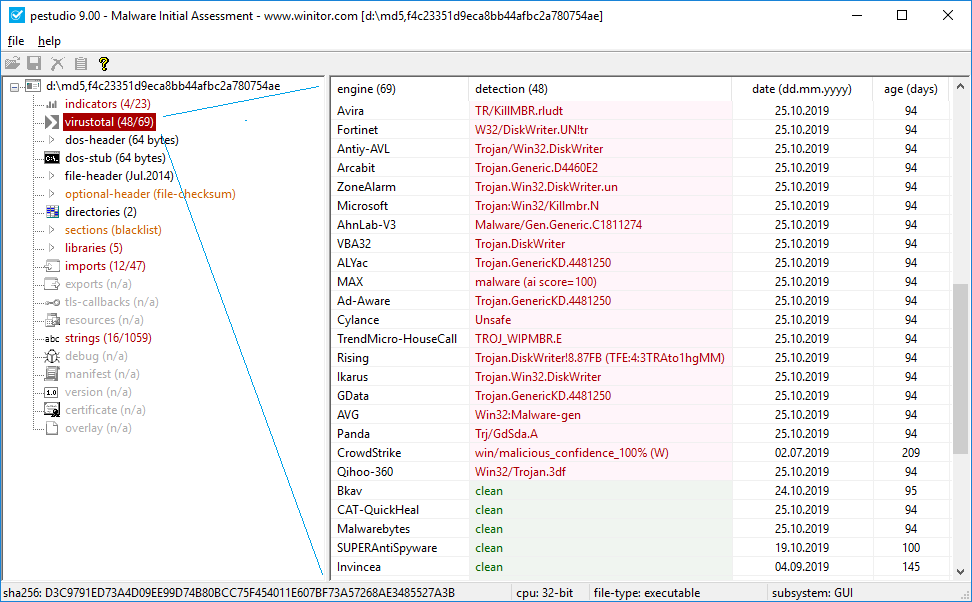Select the CrowdStrike engine row

point(640,453)
